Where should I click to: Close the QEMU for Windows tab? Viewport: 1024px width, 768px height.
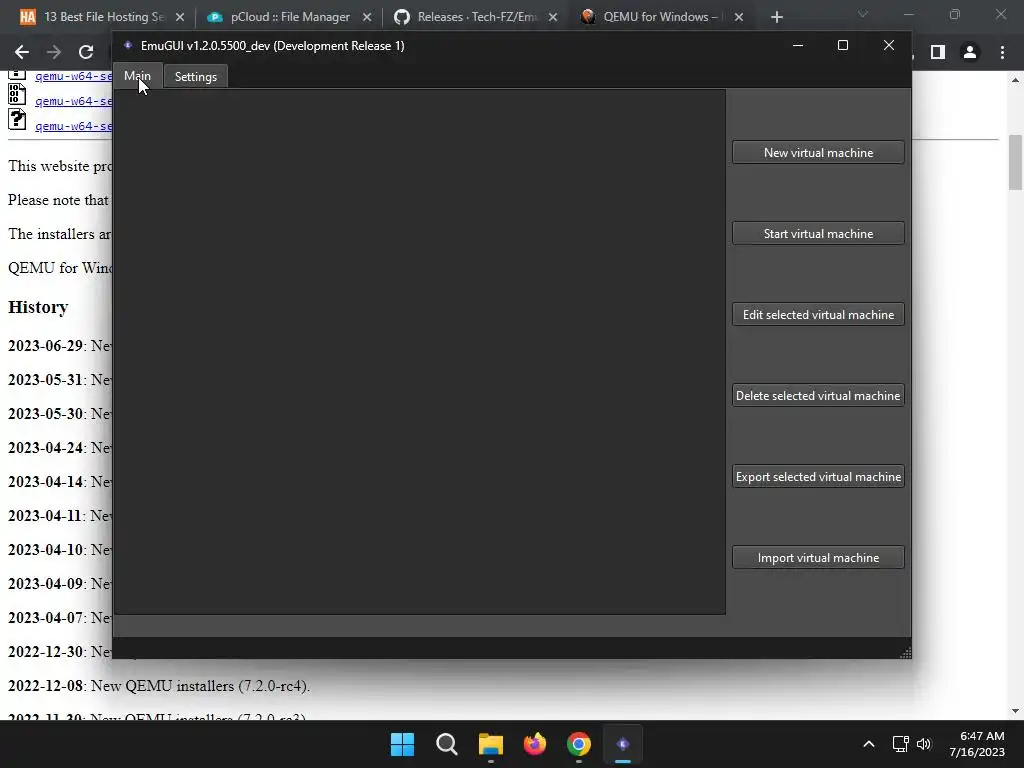click(x=739, y=17)
